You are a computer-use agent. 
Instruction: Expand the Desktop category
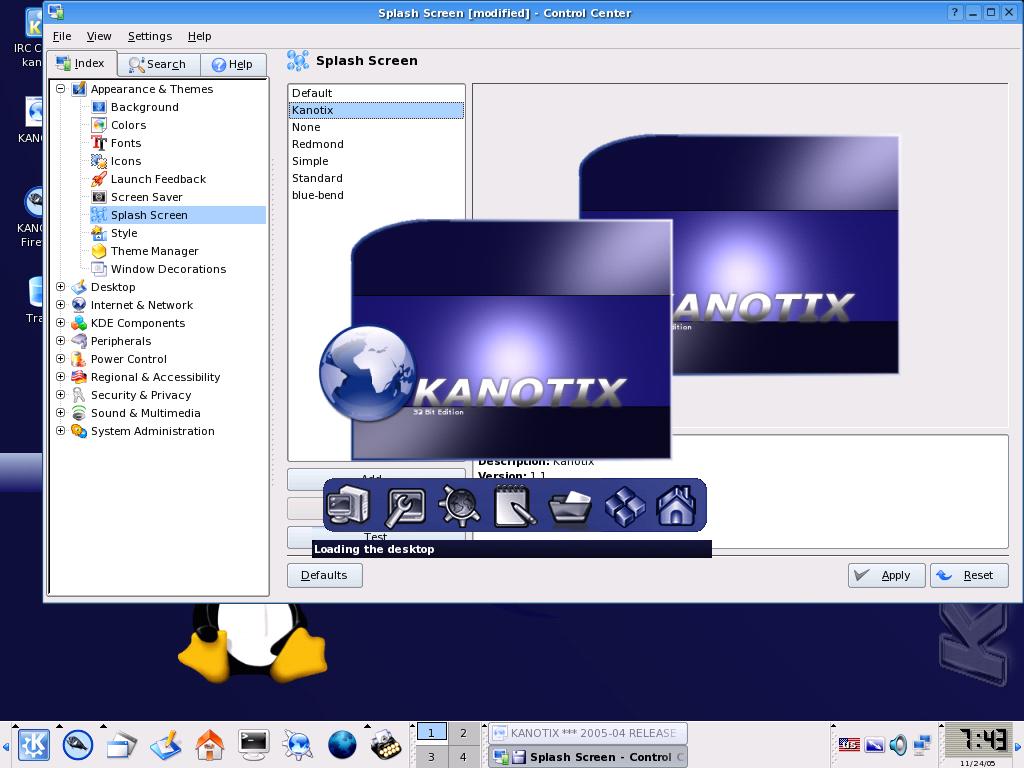61,287
